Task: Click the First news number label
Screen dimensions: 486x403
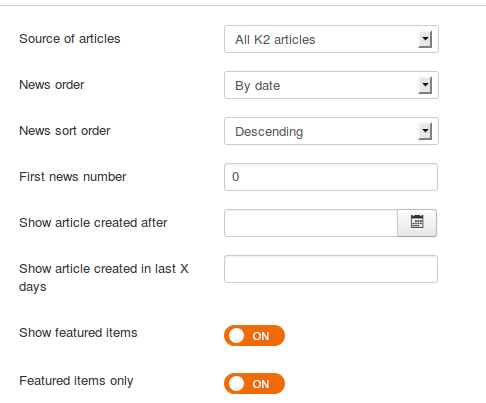Action: point(73,177)
